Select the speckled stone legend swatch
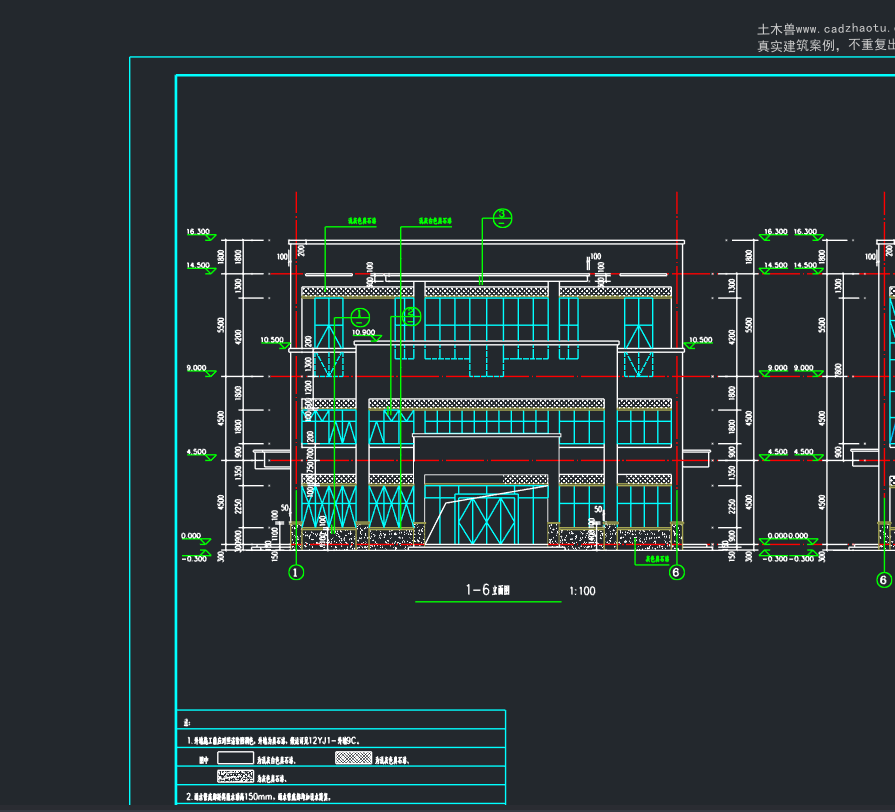The height and width of the screenshot is (812, 895). 236,776
